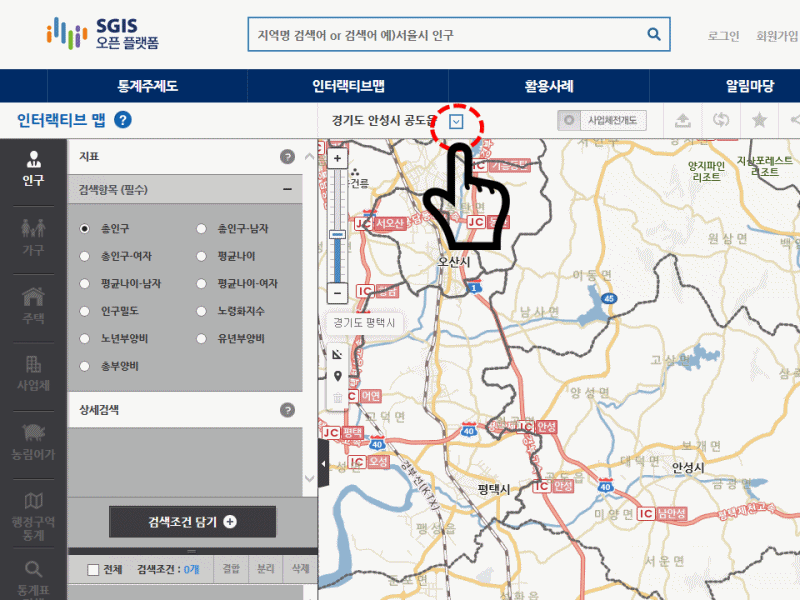The image size is (800, 600).
Task: Select the 총인구-남자 radio button
Action: (x=203, y=229)
